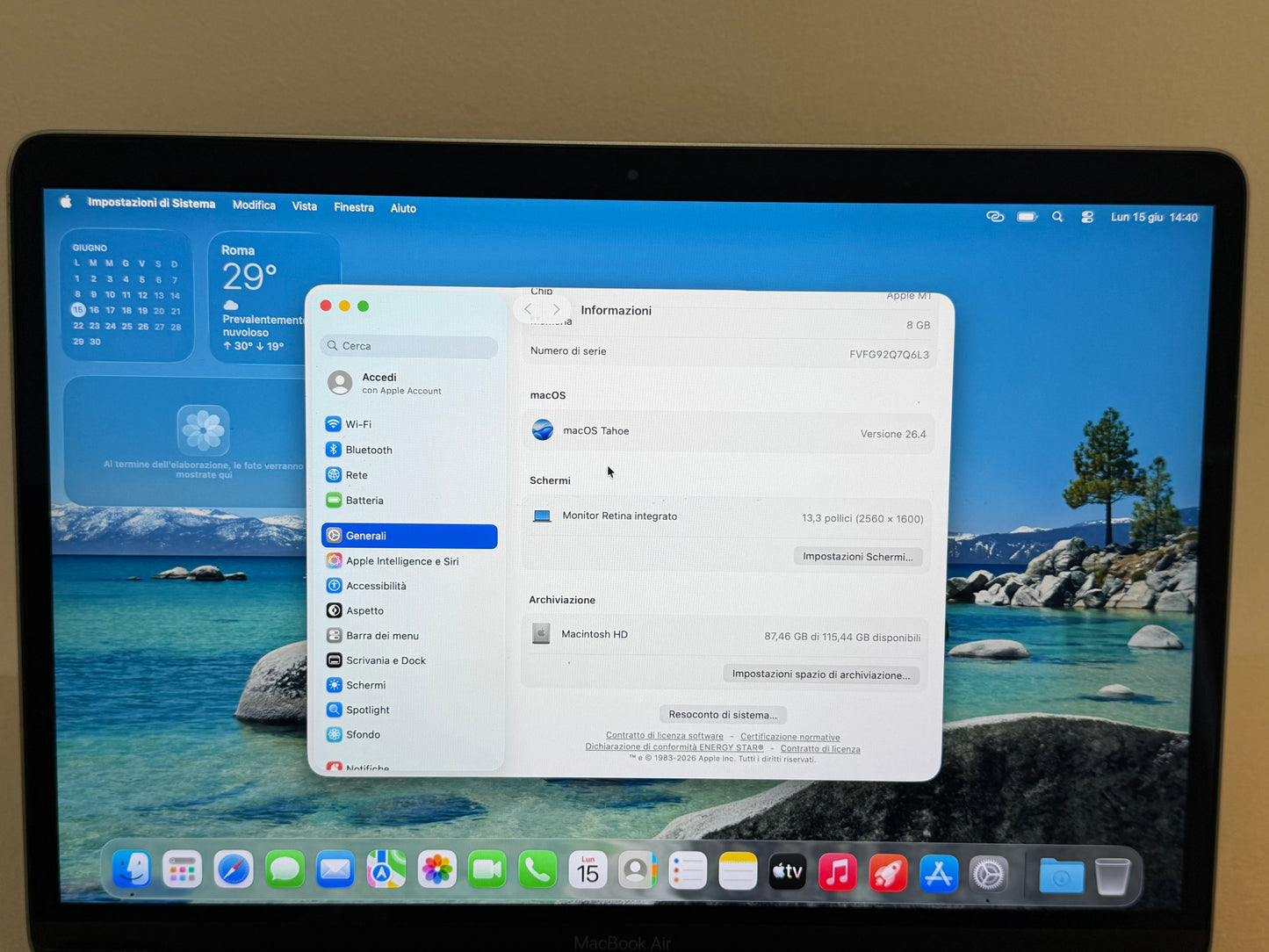1269x952 pixels.
Task: Open Finder from the Dock
Action: pyautogui.click(x=132, y=870)
